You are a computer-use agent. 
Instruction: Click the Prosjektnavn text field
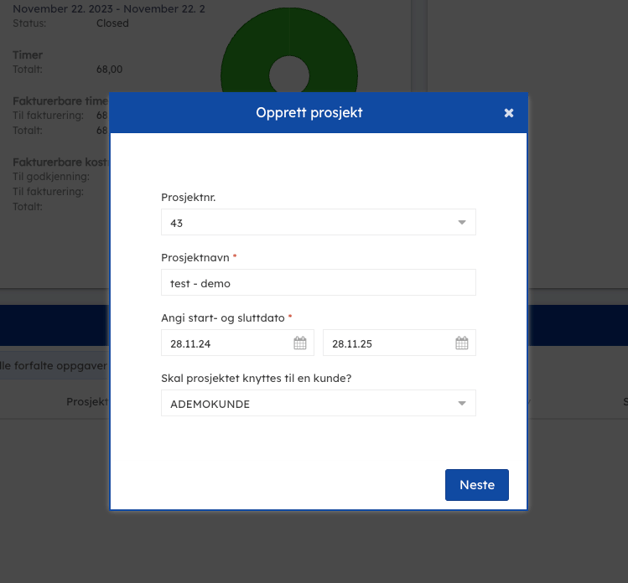click(318, 283)
